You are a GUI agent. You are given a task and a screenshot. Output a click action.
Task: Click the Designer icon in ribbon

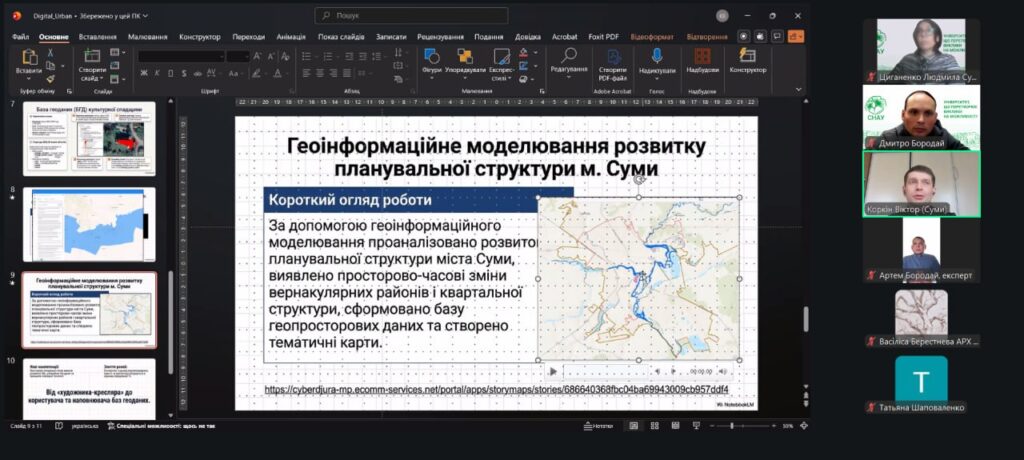[747, 59]
